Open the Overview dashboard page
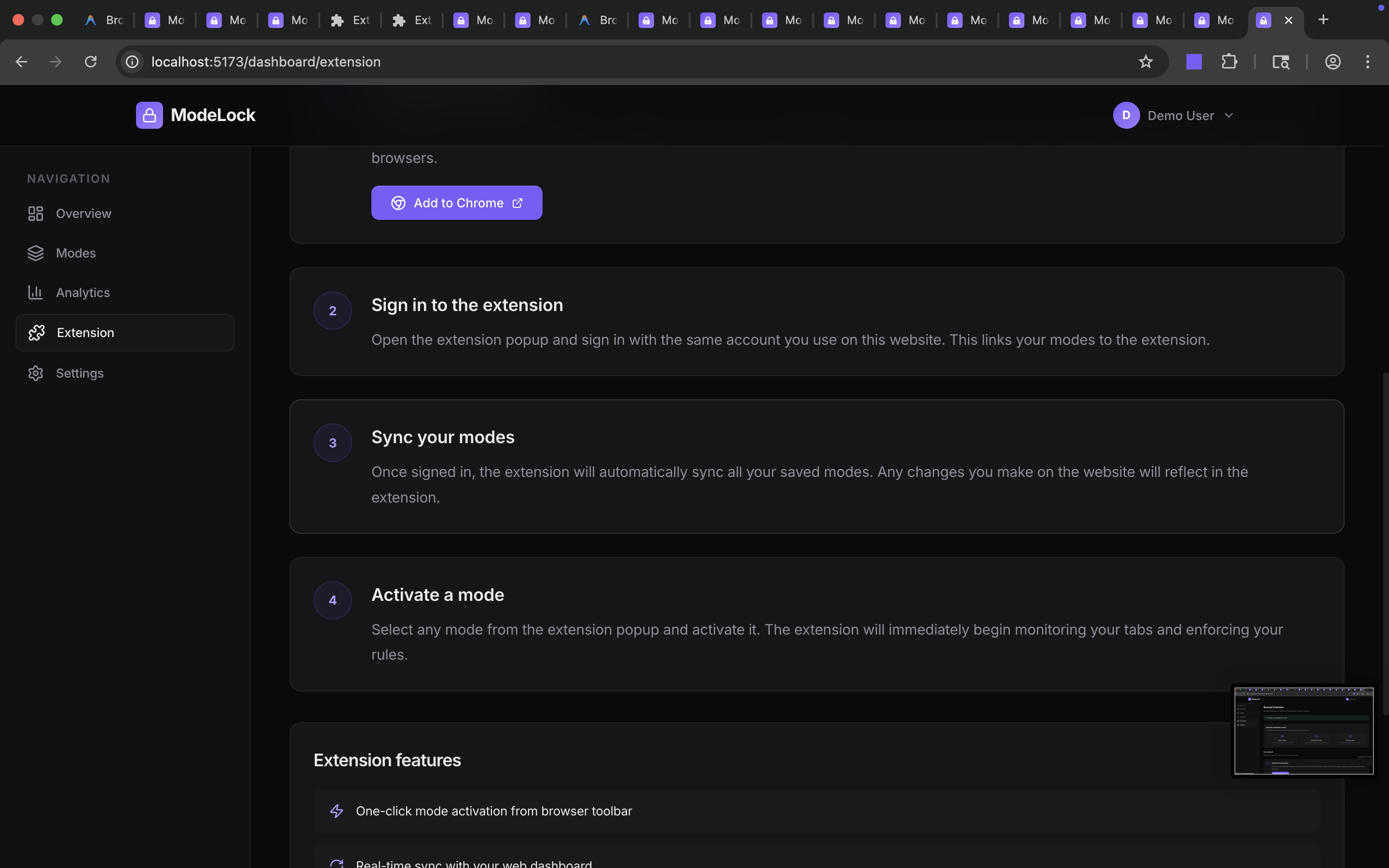This screenshot has width=1389, height=868. click(83, 214)
